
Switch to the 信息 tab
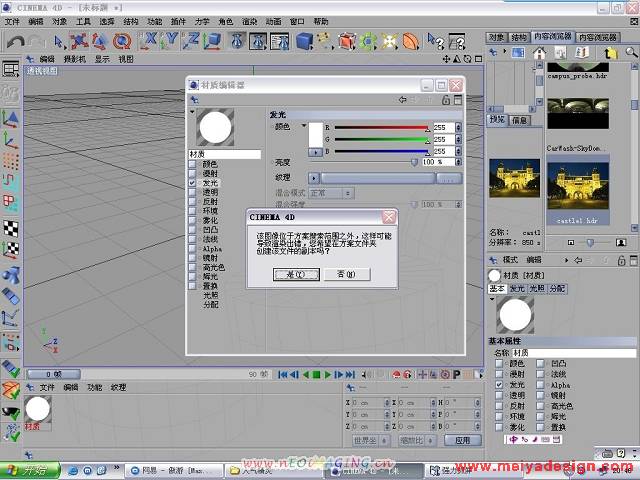coord(519,120)
